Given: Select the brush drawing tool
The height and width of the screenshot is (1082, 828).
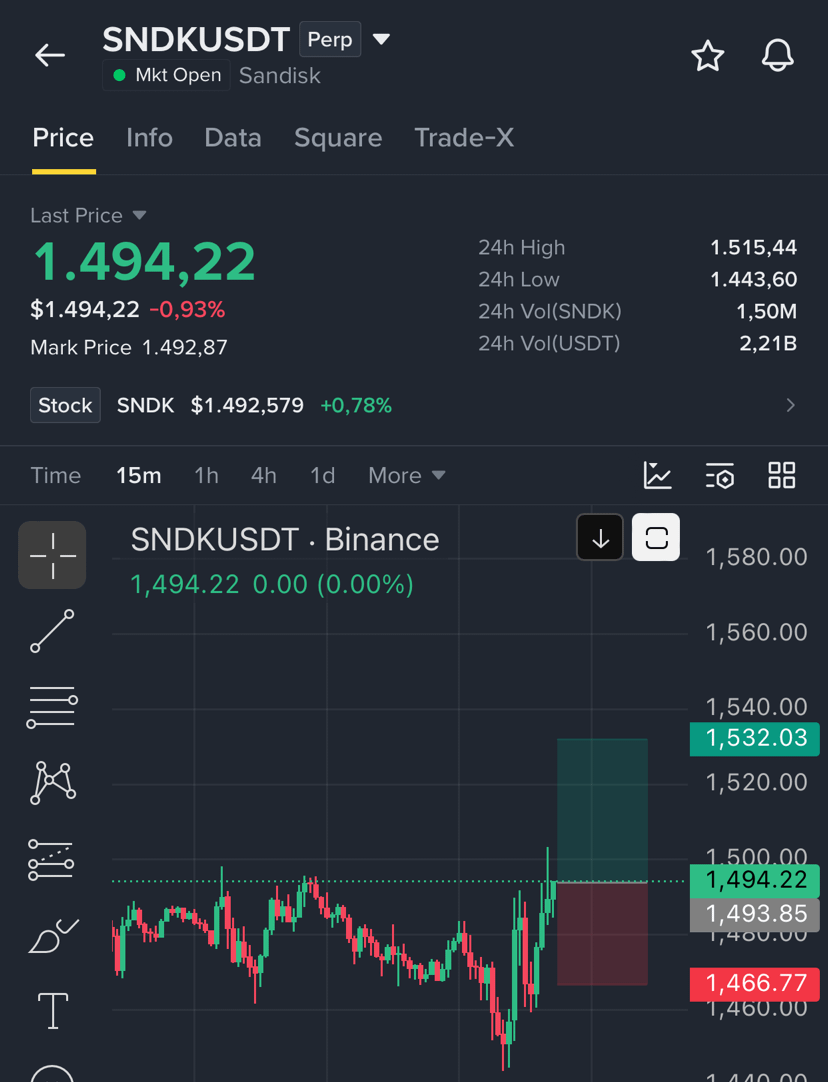Looking at the screenshot, I should tap(53, 936).
